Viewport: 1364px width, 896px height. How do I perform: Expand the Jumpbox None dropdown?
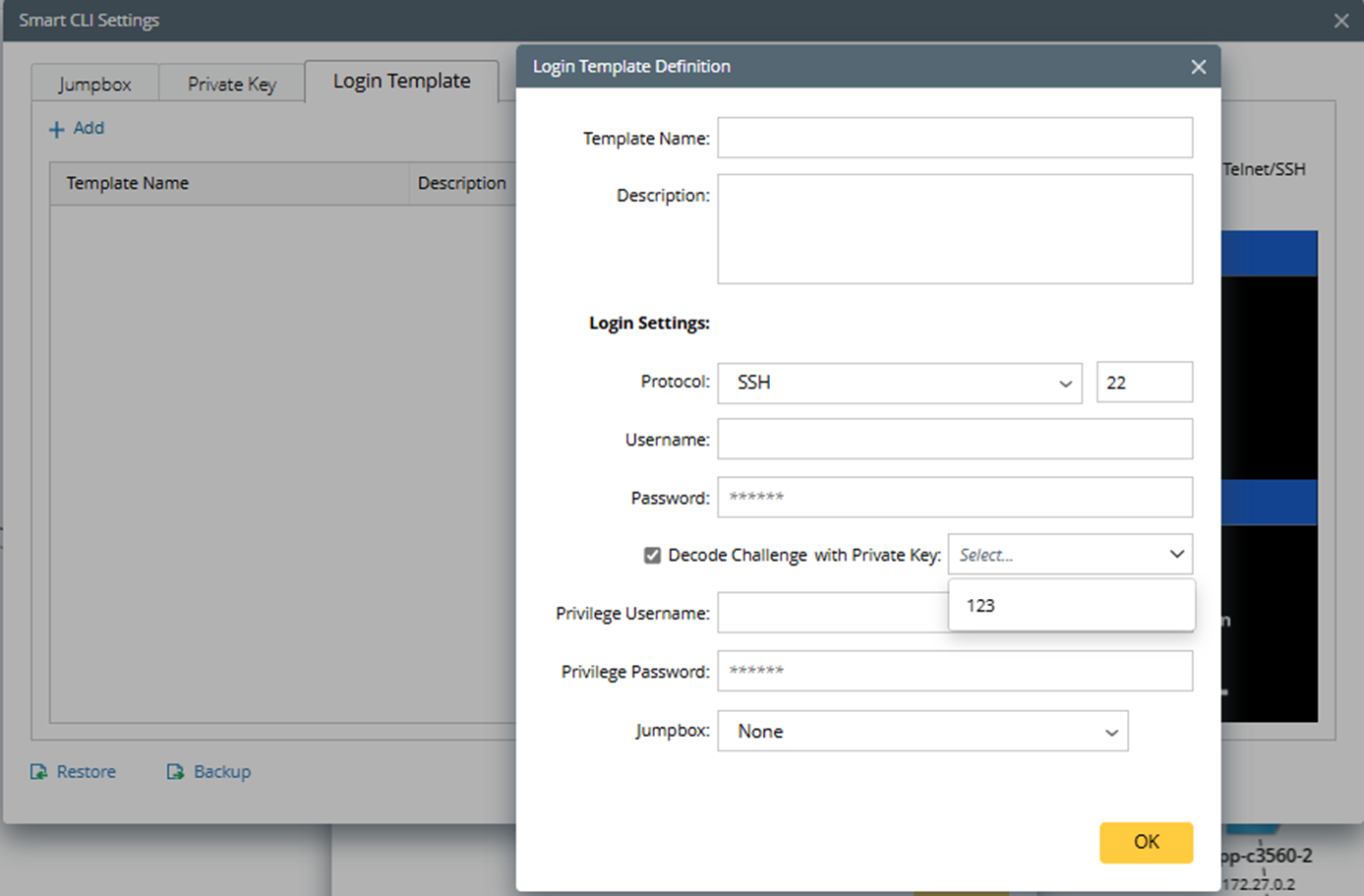[x=921, y=732]
